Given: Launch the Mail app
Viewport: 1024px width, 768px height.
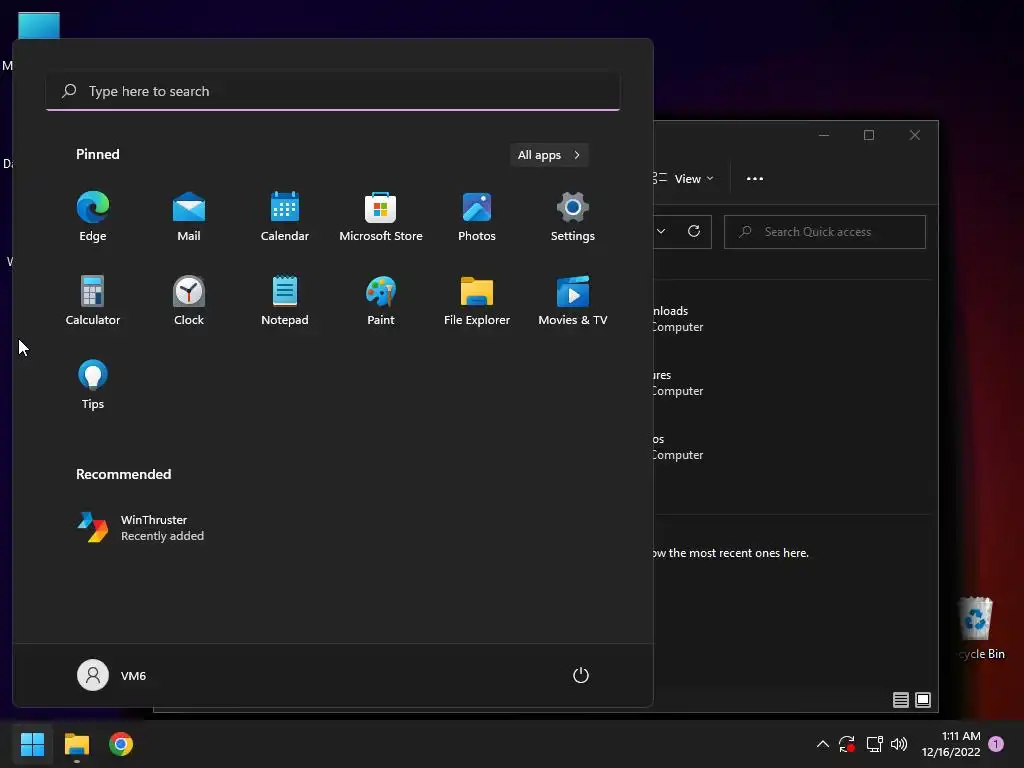Looking at the screenshot, I should 189,217.
